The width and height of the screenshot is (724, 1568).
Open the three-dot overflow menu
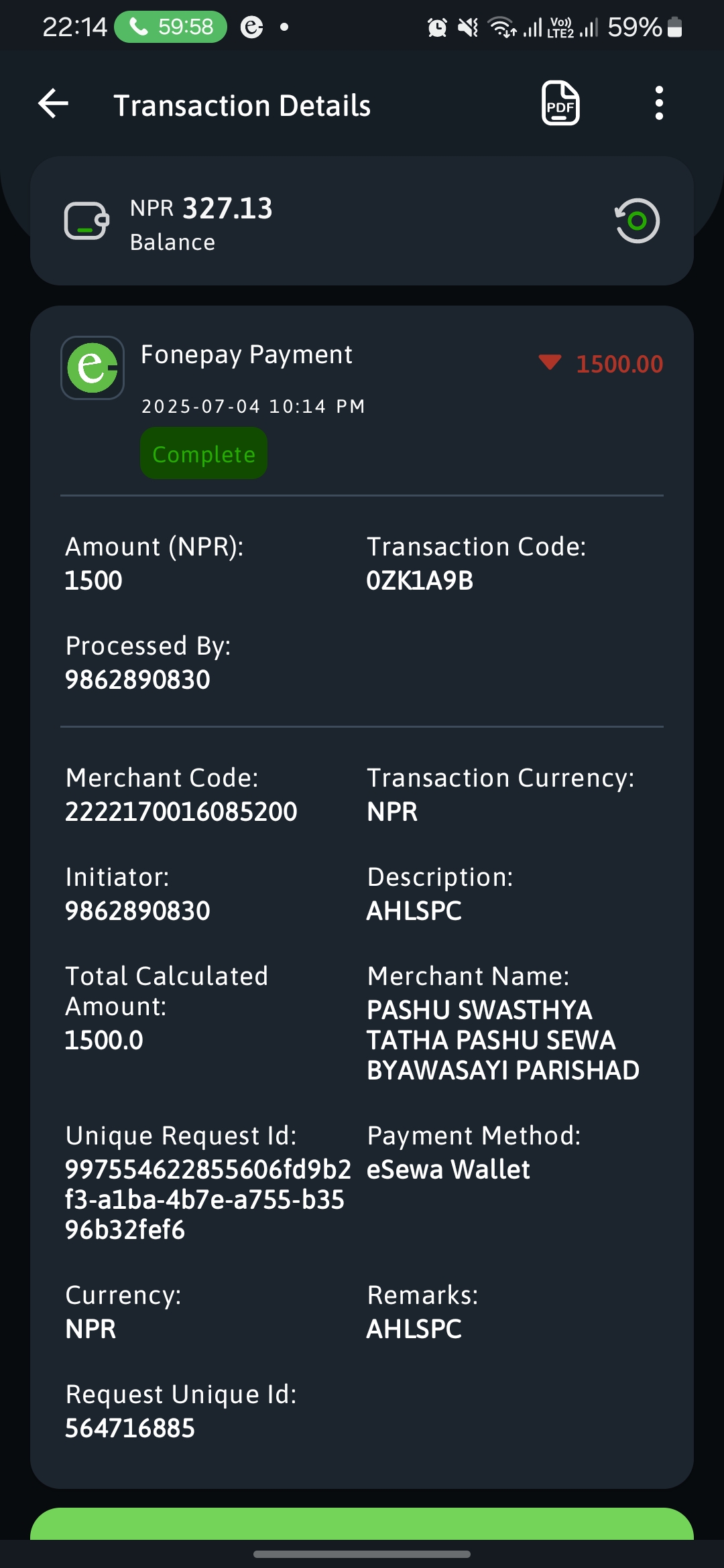(x=659, y=103)
